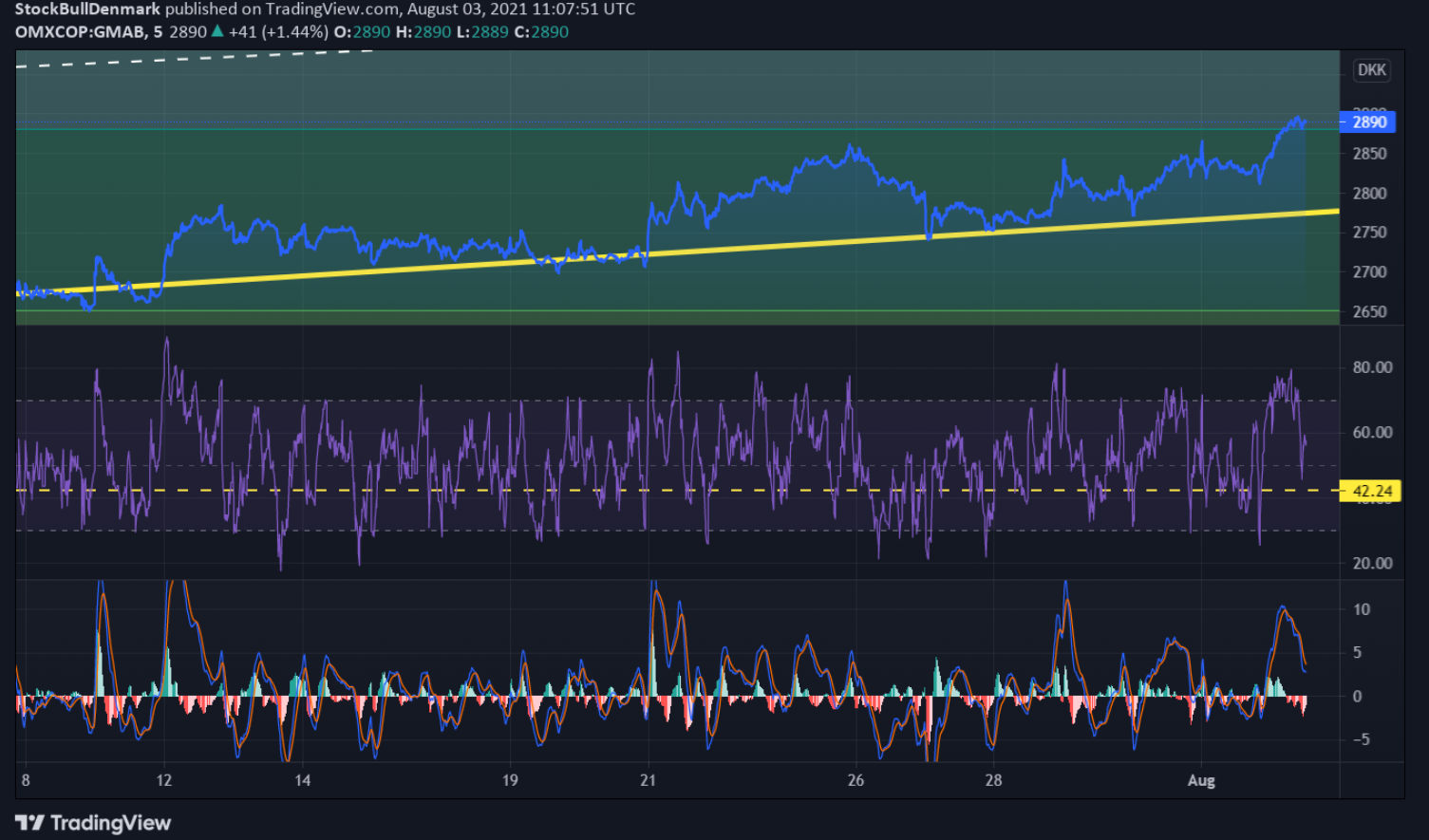Screen dimensions: 1429x840
Task: Click the 2850 price scale label
Action: coord(1369,154)
